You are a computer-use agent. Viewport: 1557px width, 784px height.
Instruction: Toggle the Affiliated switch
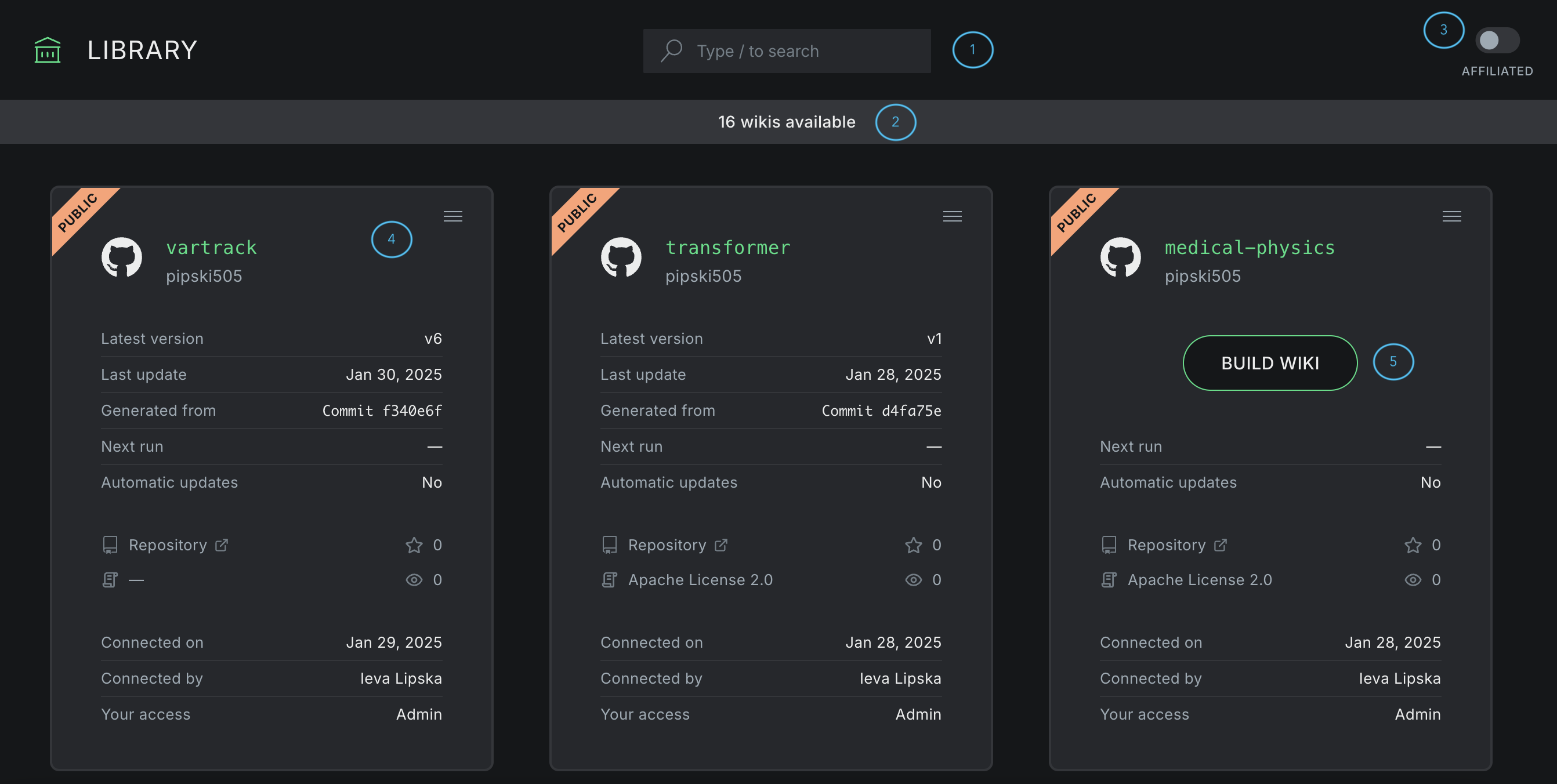point(1497,41)
